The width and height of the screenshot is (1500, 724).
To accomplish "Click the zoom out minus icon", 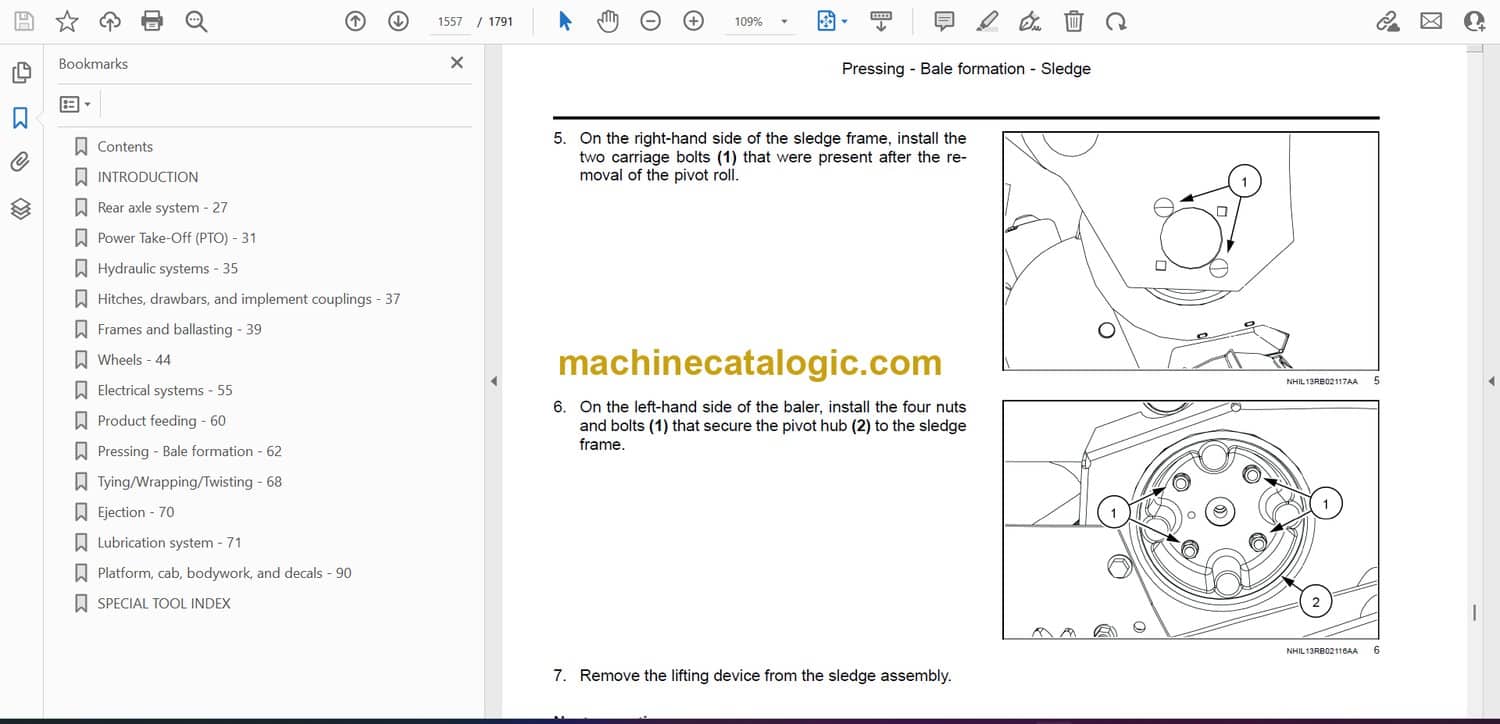I will point(651,21).
